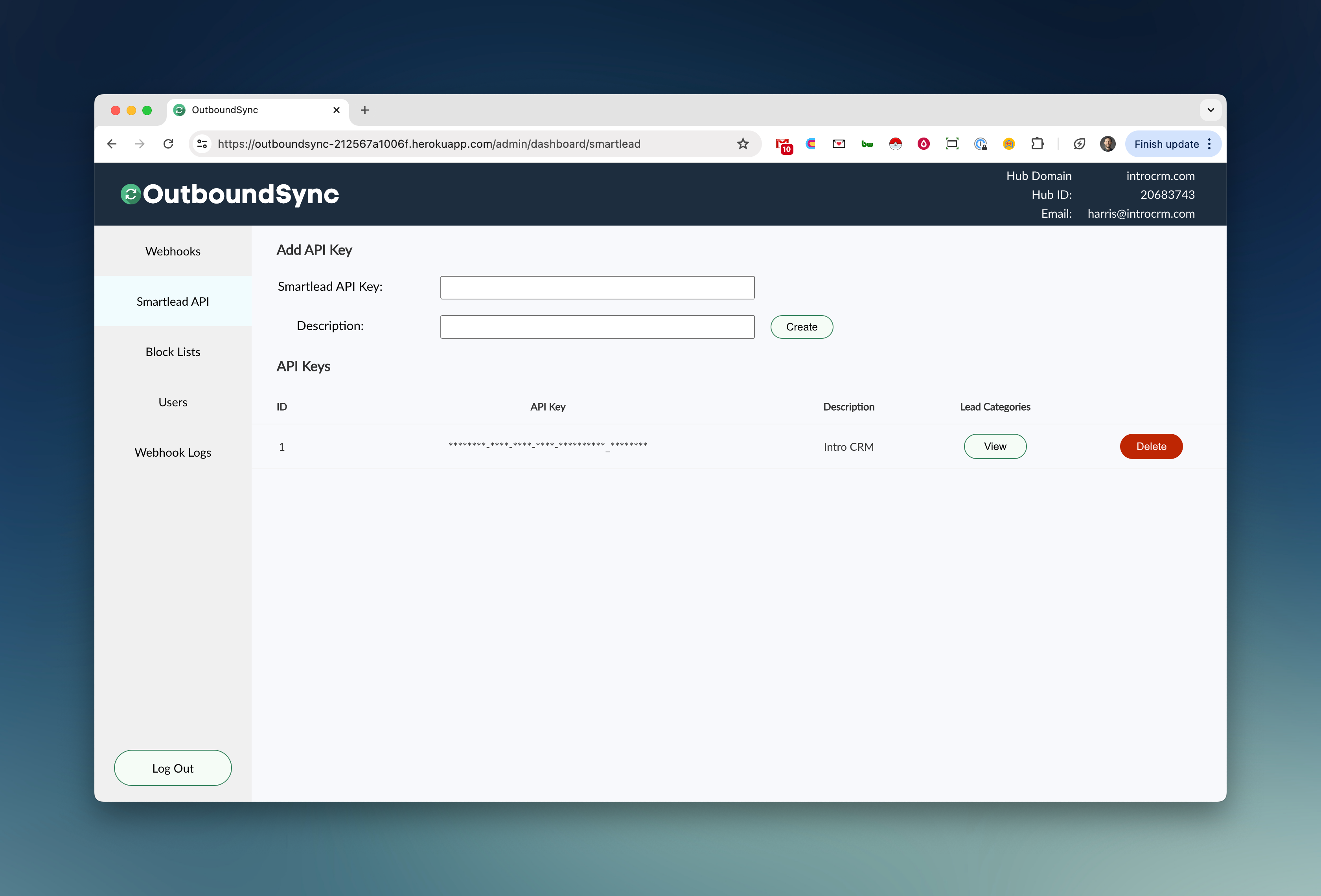The width and height of the screenshot is (1321, 896).
Task: Open Webhook Logs in sidebar
Action: coord(173,452)
